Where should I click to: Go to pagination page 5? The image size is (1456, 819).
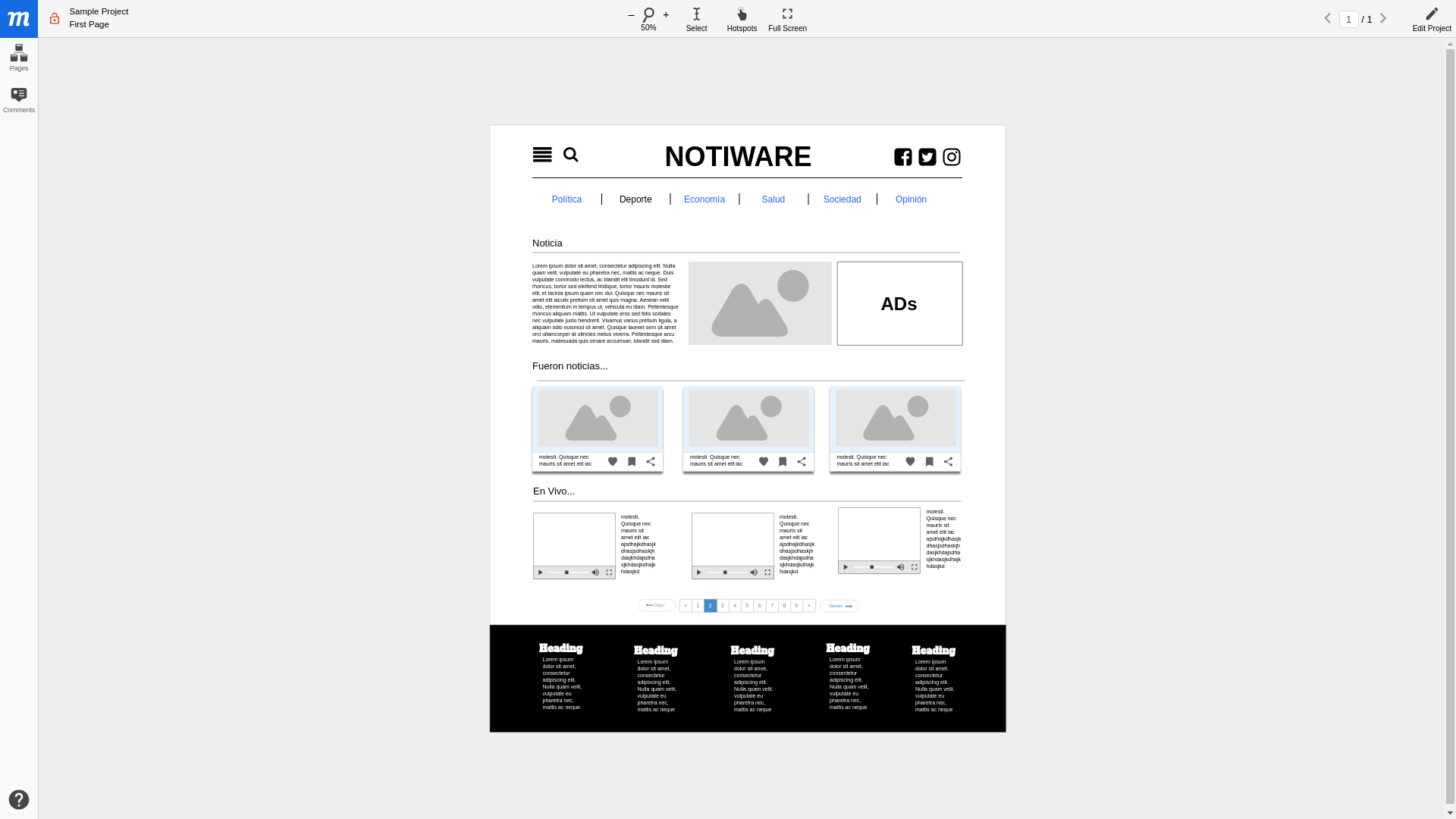747,606
